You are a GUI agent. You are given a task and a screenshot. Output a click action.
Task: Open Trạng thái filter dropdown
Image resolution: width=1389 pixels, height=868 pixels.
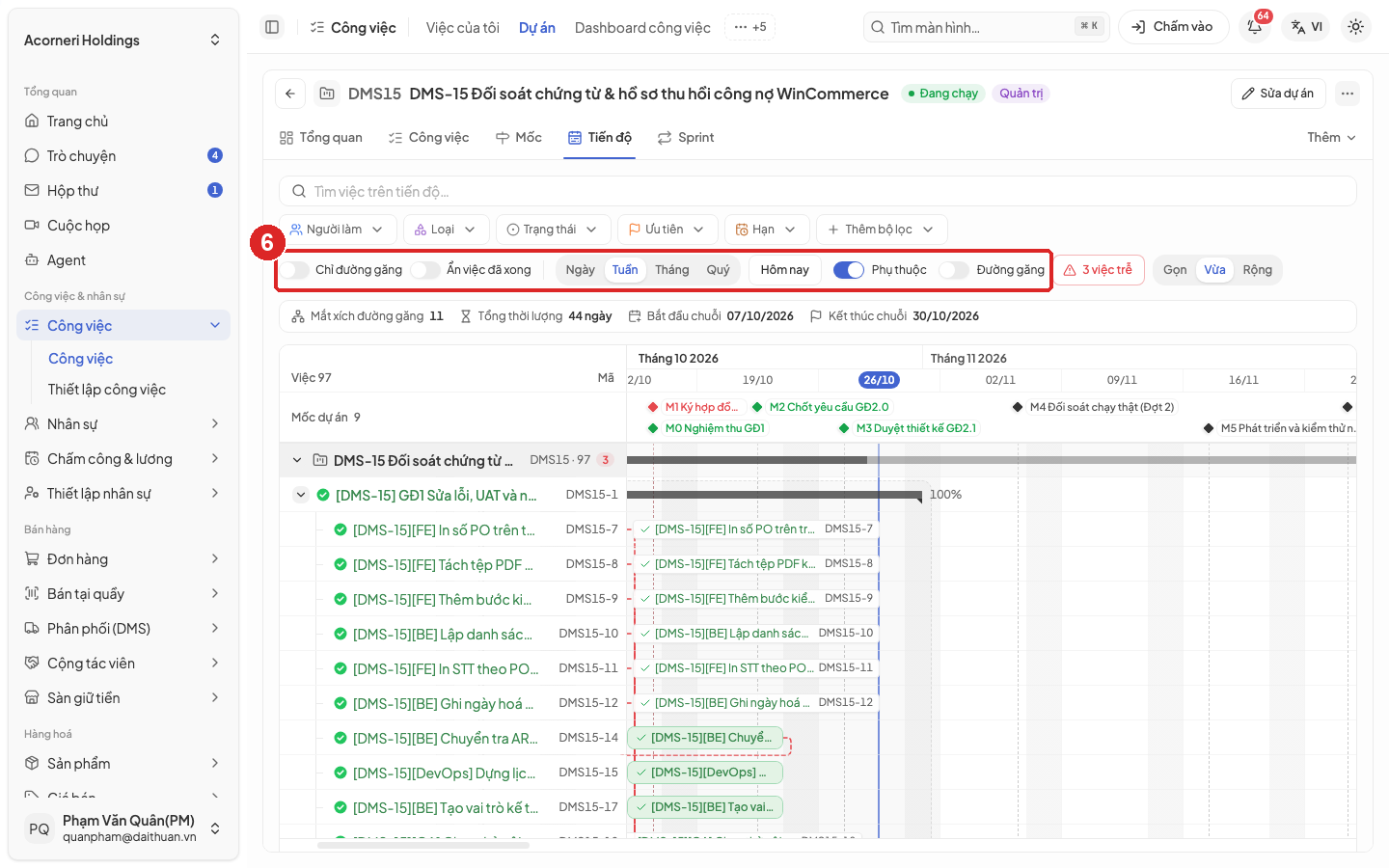tap(554, 230)
